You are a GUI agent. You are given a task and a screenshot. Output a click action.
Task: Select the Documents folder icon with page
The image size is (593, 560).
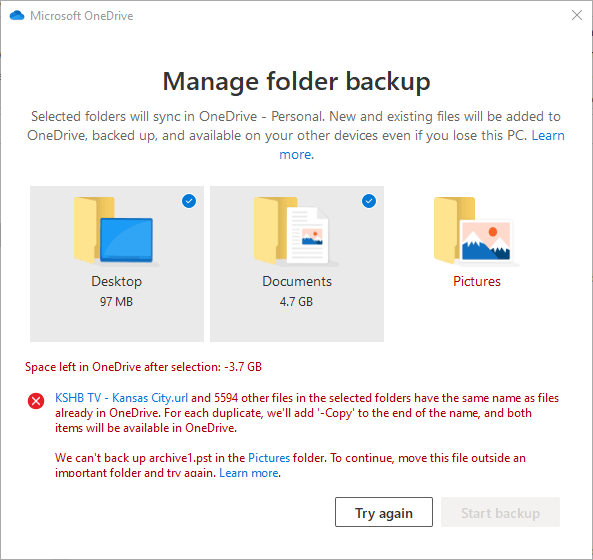296,231
